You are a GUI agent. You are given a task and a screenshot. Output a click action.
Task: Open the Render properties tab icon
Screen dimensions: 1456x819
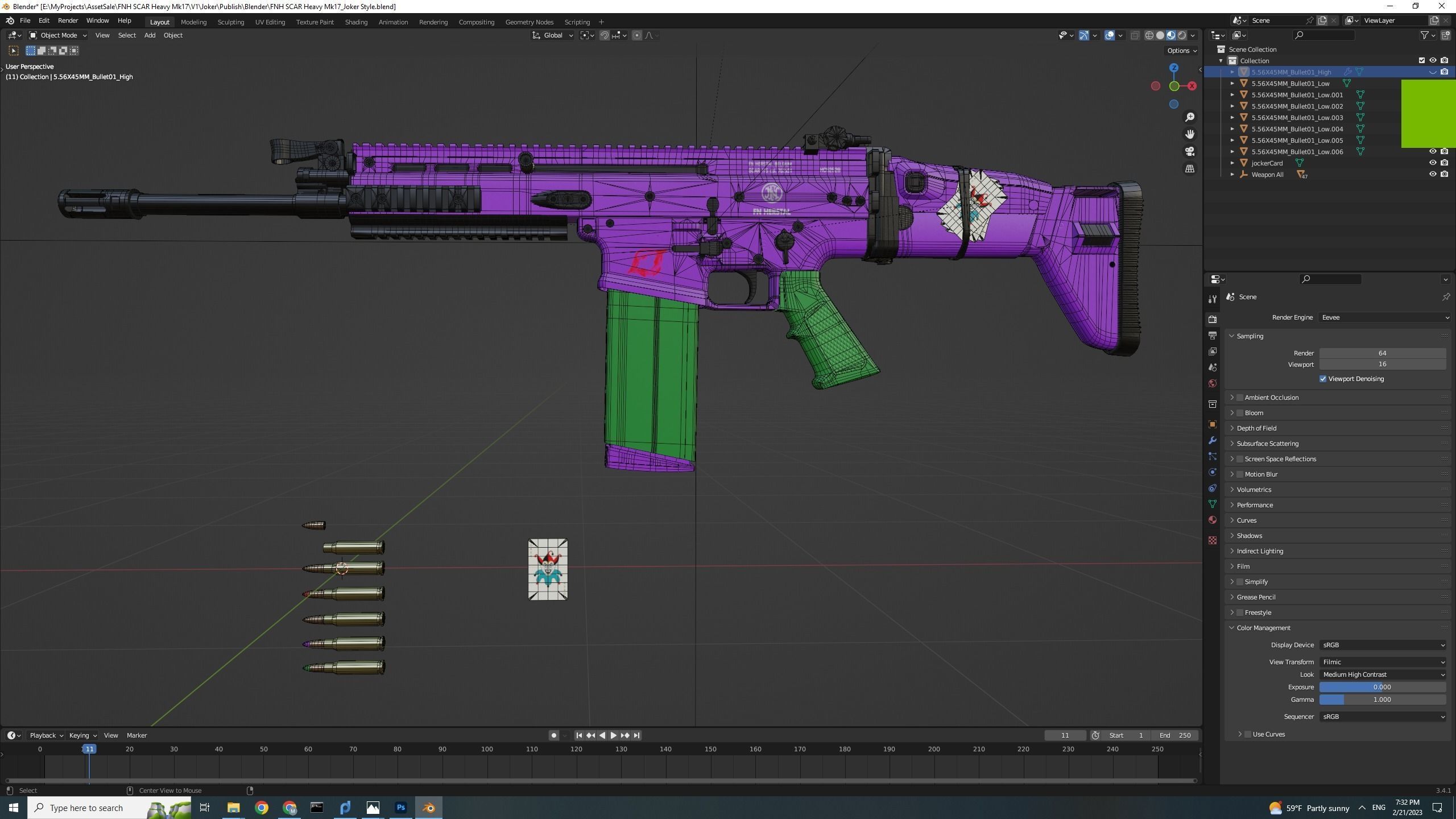1212,319
